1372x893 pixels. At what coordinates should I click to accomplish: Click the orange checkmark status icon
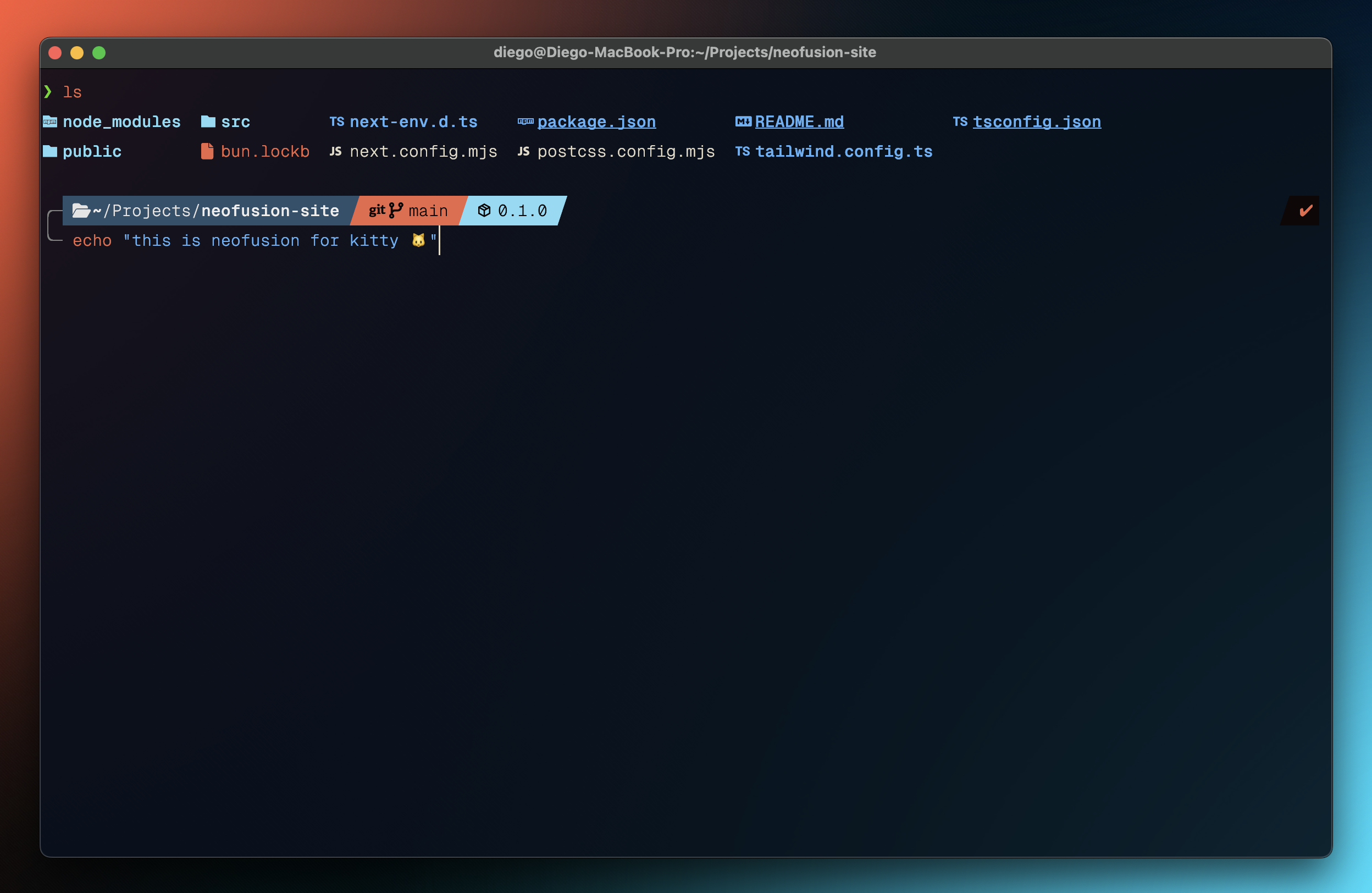pyautogui.click(x=1305, y=211)
